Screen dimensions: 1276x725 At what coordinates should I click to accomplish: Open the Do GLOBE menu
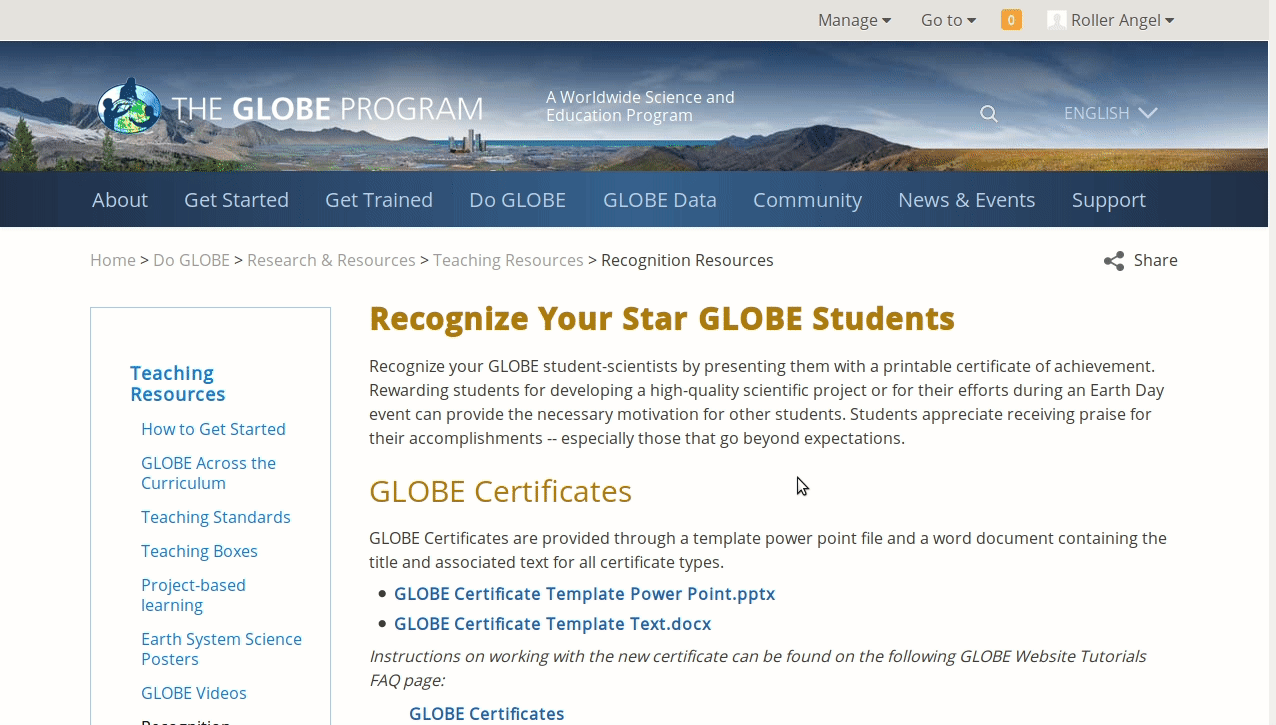click(517, 200)
